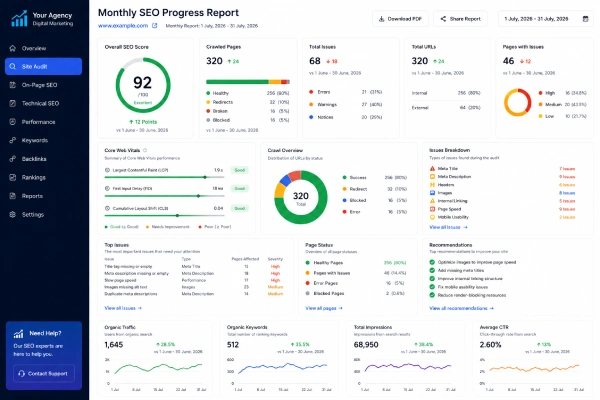Click the Organic Keywords value 512

click(233, 345)
